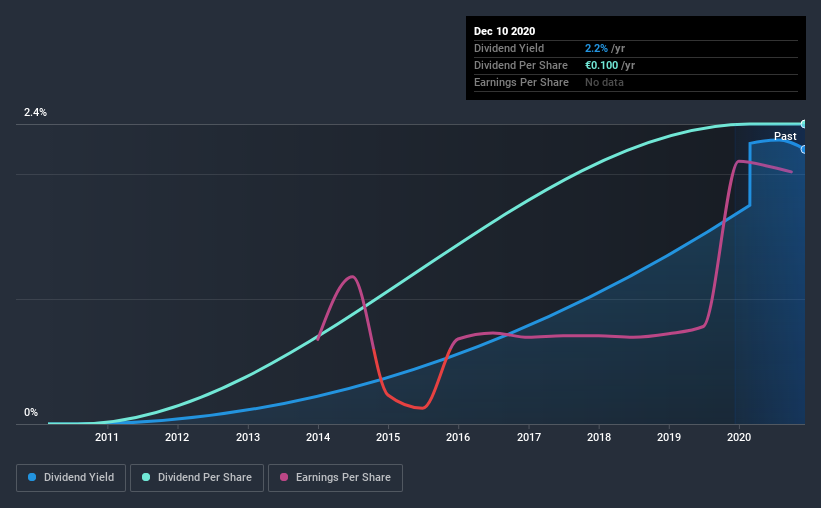This screenshot has height=508, width=821.
Task: Click the teal Dividend Per Share legend dot
Action: coord(146,477)
